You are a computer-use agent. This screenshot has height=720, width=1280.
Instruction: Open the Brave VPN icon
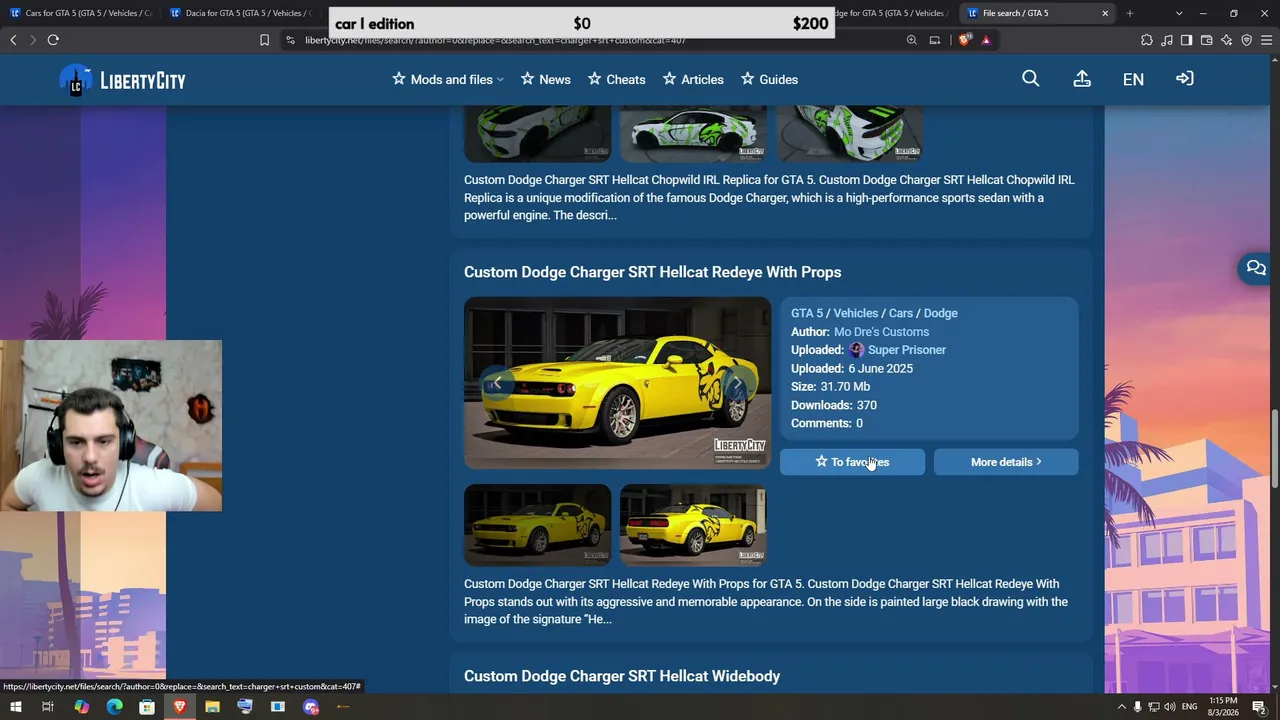(x=1247, y=40)
